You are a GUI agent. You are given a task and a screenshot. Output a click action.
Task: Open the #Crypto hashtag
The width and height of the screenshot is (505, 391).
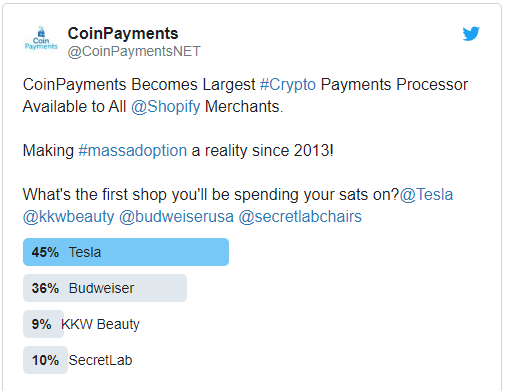(x=288, y=85)
